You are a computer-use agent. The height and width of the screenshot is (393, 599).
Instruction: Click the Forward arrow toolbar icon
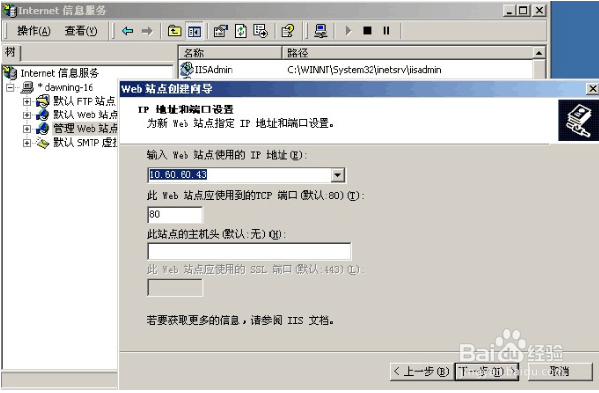click(147, 31)
